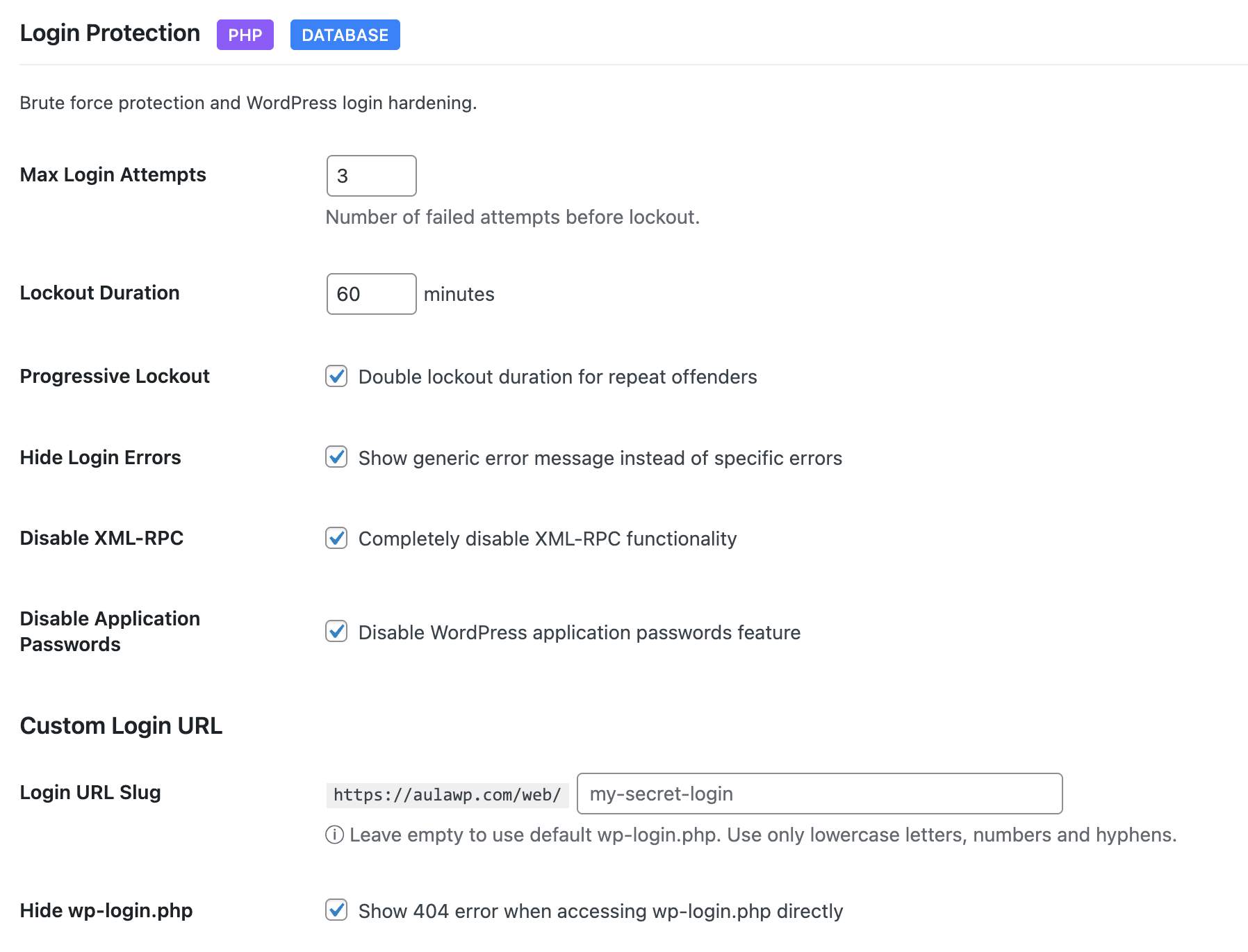The height and width of the screenshot is (952, 1248).
Task: Uncheck double lockout duration for repeat offenders
Action: tap(337, 377)
